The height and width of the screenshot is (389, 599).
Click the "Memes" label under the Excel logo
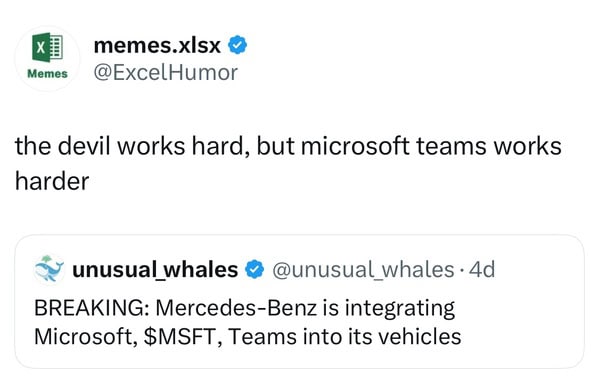coord(47,74)
